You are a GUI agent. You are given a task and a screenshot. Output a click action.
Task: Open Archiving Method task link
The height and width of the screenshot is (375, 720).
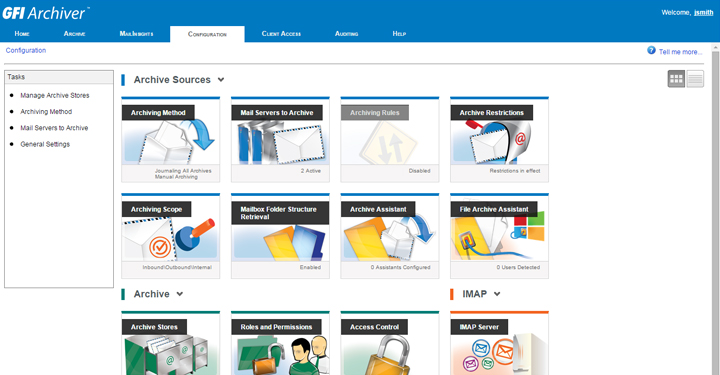pyautogui.click(x=46, y=112)
